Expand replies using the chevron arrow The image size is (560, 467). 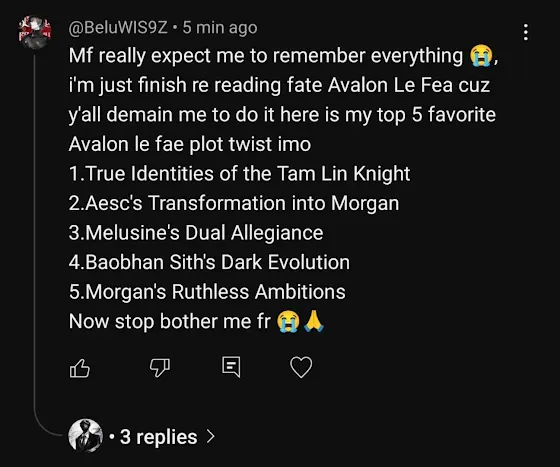click(x=211, y=436)
